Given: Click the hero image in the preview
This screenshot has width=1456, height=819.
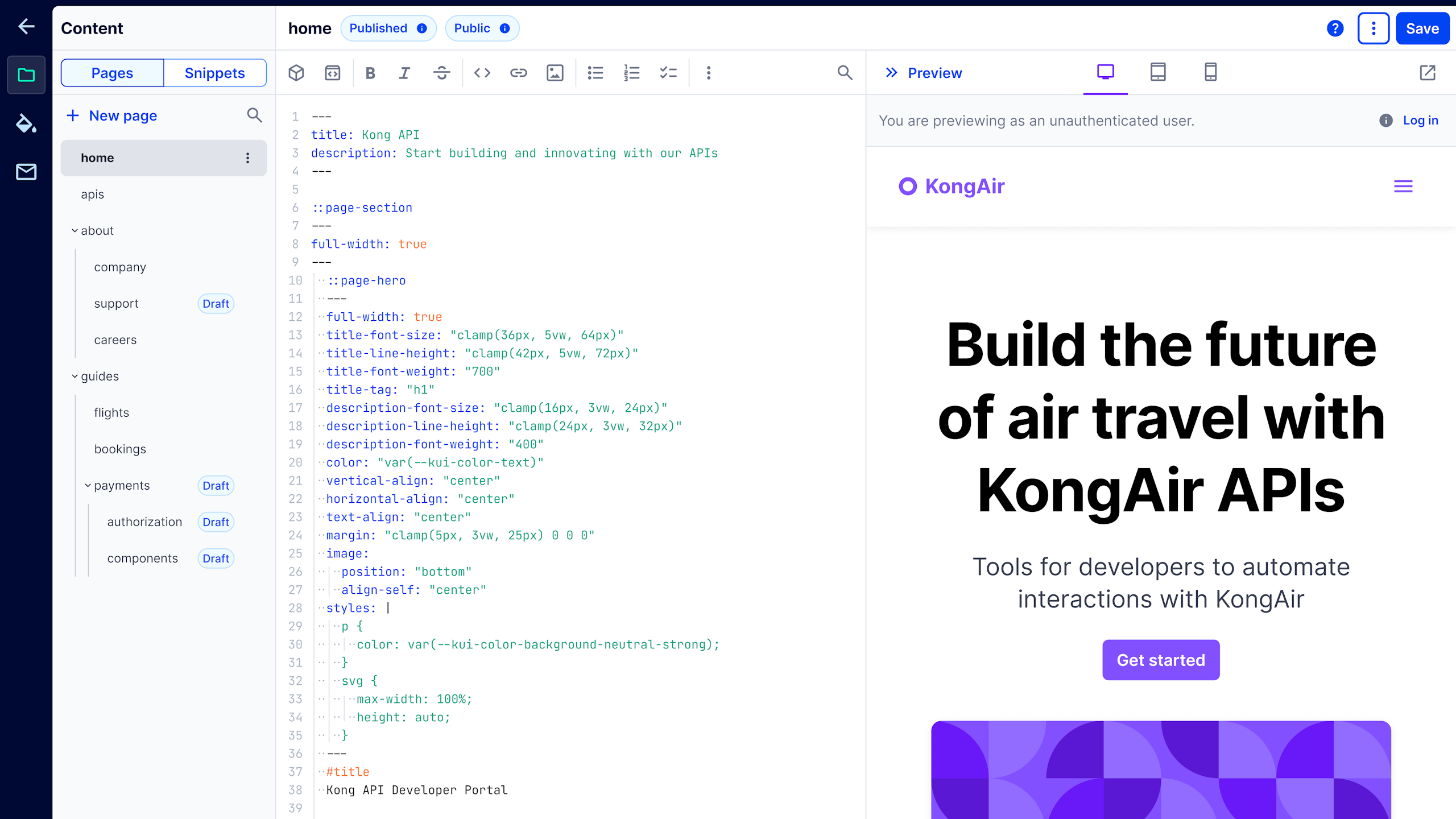Looking at the screenshot, I should click(1161, 770).
